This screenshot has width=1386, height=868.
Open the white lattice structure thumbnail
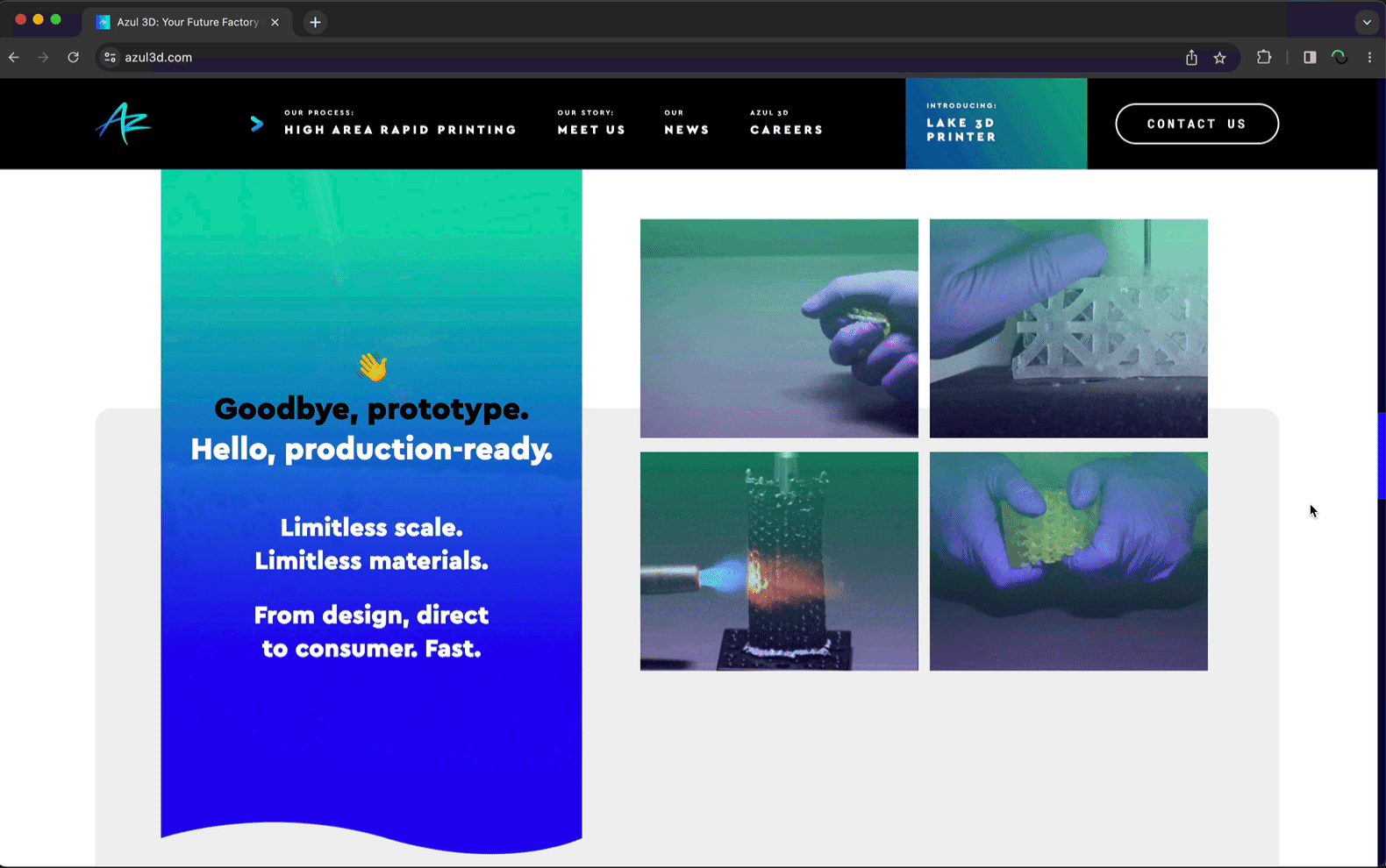coord(1068,328)
